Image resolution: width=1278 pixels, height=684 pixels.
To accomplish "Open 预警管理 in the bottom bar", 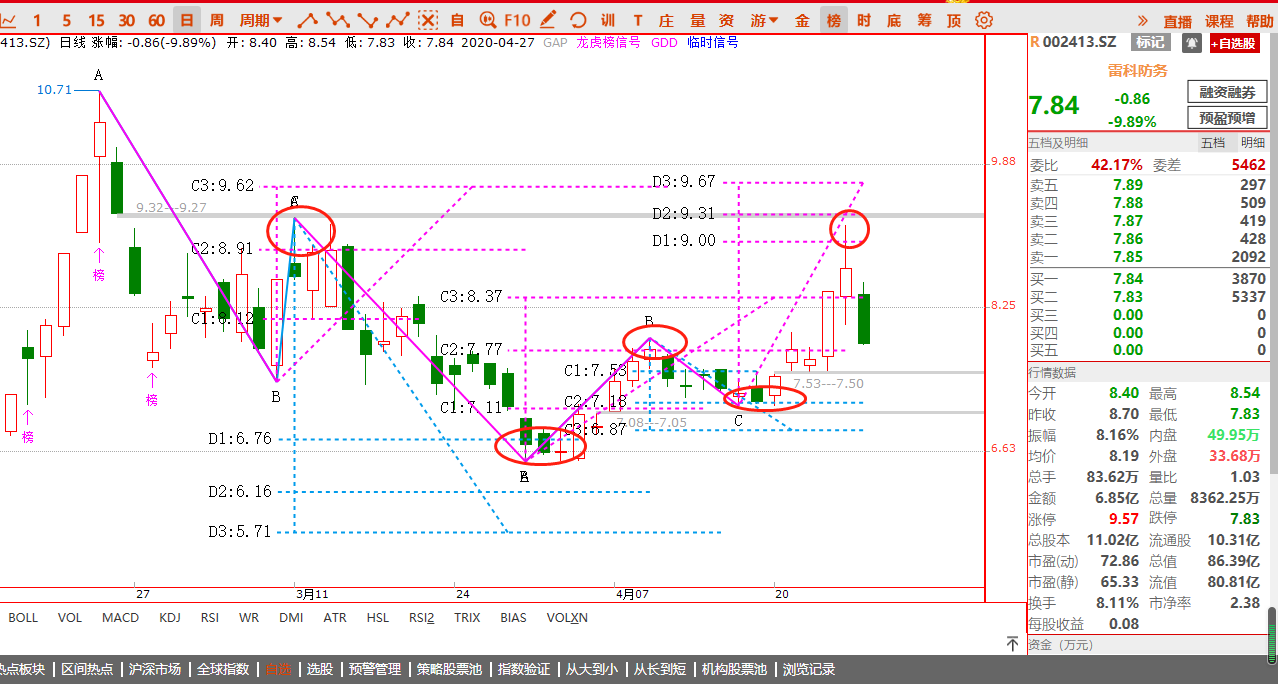I will [x=374, y=669].
